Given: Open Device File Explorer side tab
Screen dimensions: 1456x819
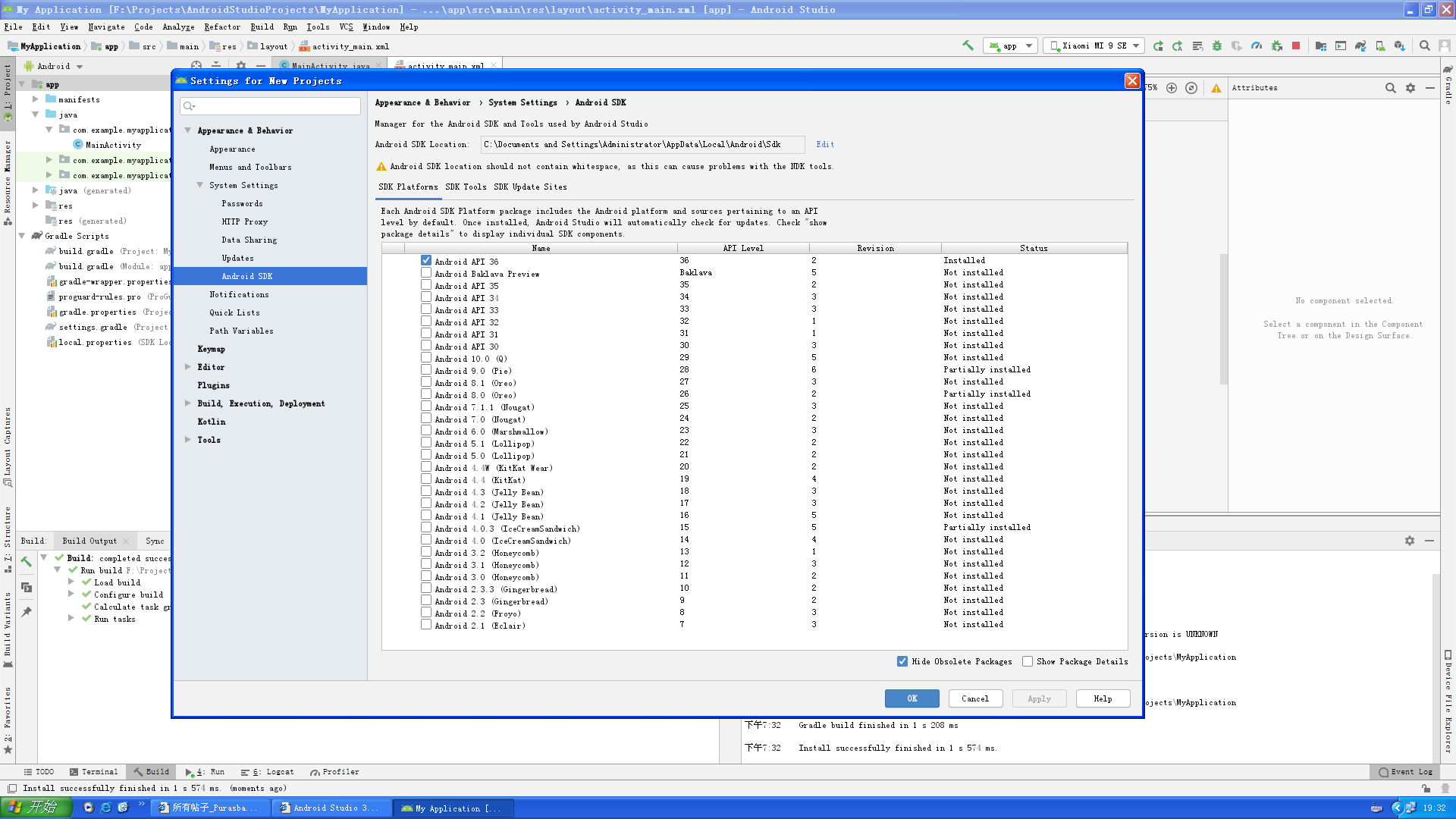Looking at the screenshot, I should [x=1448, y=701].
